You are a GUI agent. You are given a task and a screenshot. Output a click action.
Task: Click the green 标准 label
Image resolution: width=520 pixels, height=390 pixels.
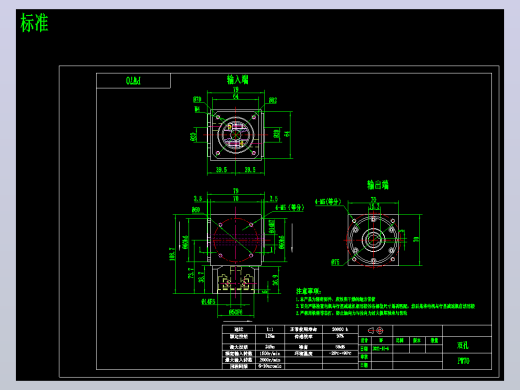[34, 23]
